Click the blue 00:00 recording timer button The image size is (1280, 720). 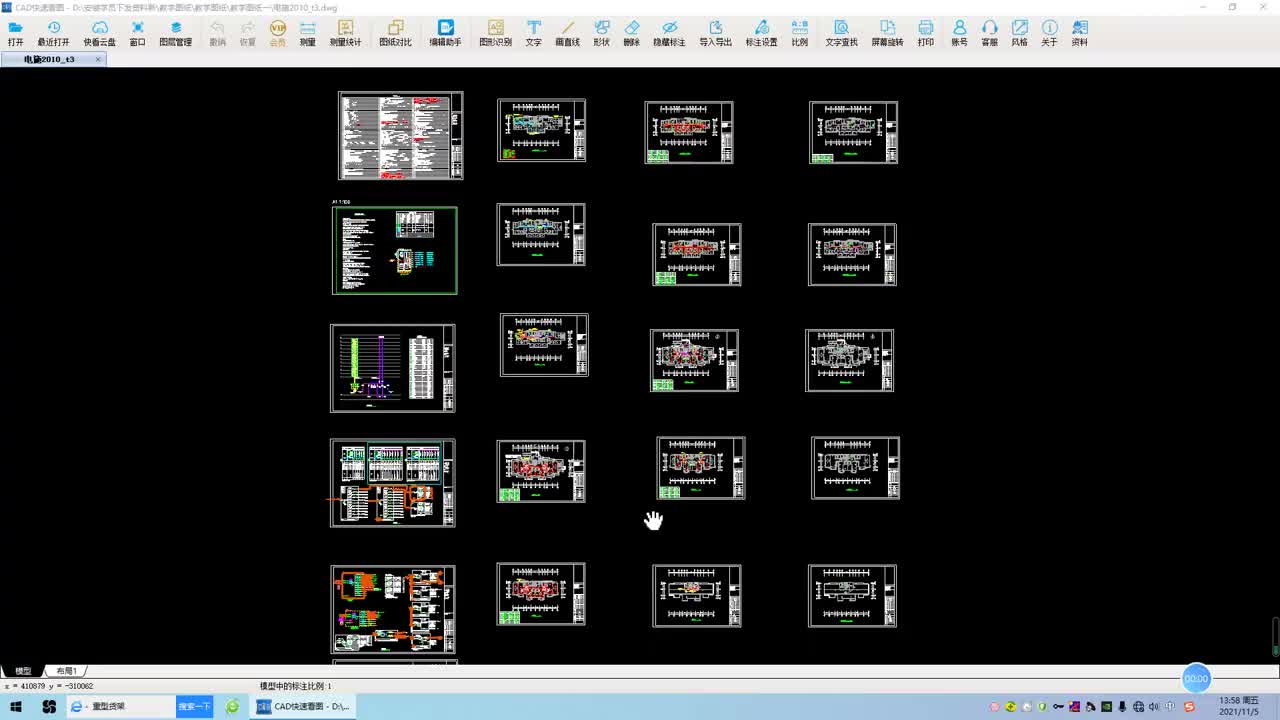(1197, 678)
